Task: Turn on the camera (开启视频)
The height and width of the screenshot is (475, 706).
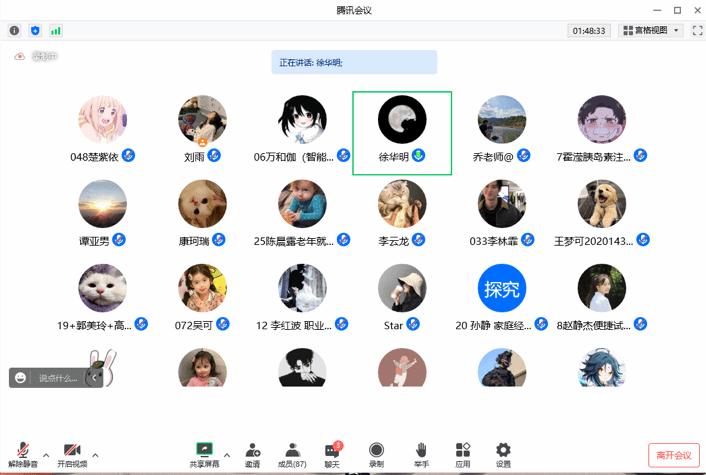Action: pyautogui.click(x=72, y=455)
